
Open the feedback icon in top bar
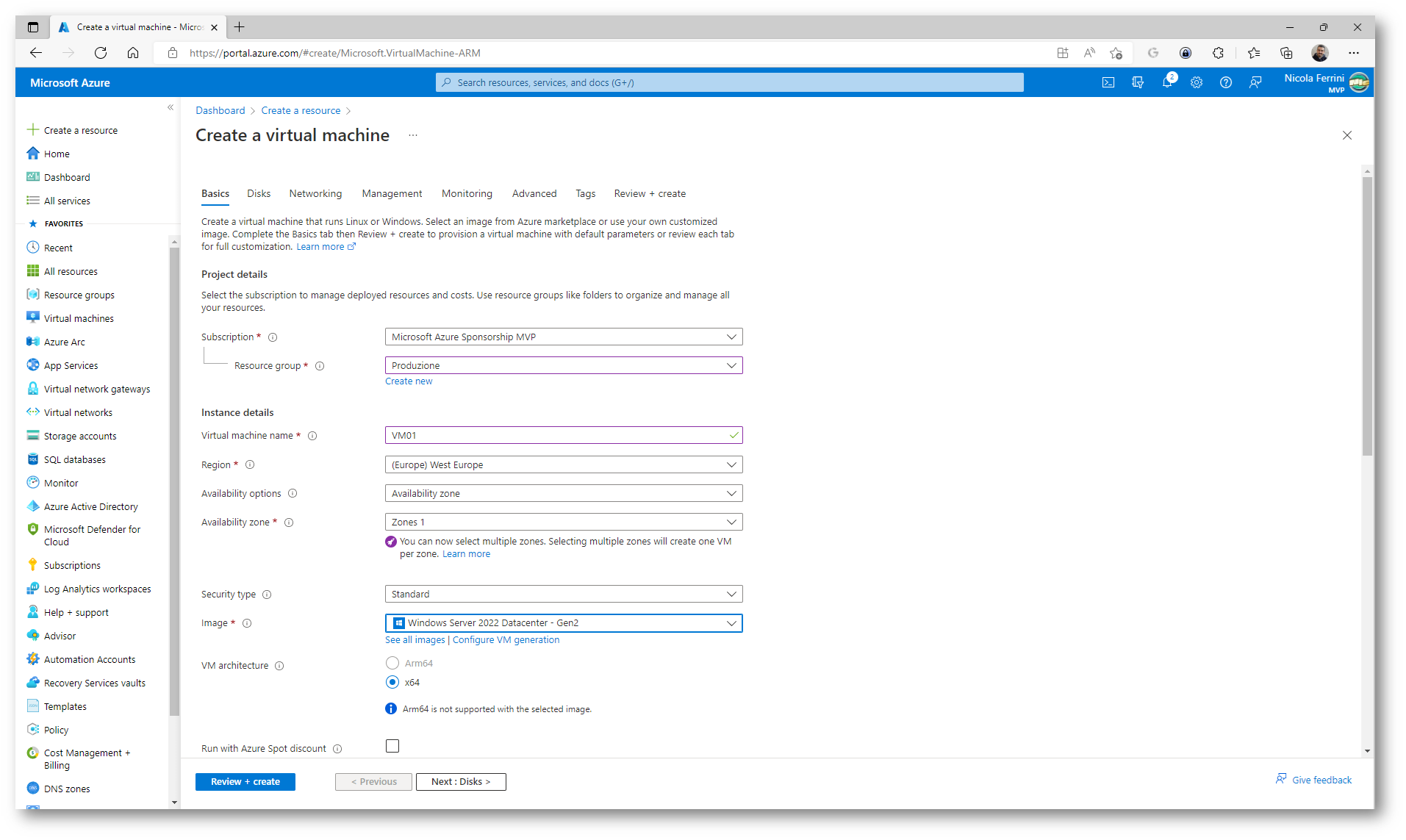coord(1255,82)
